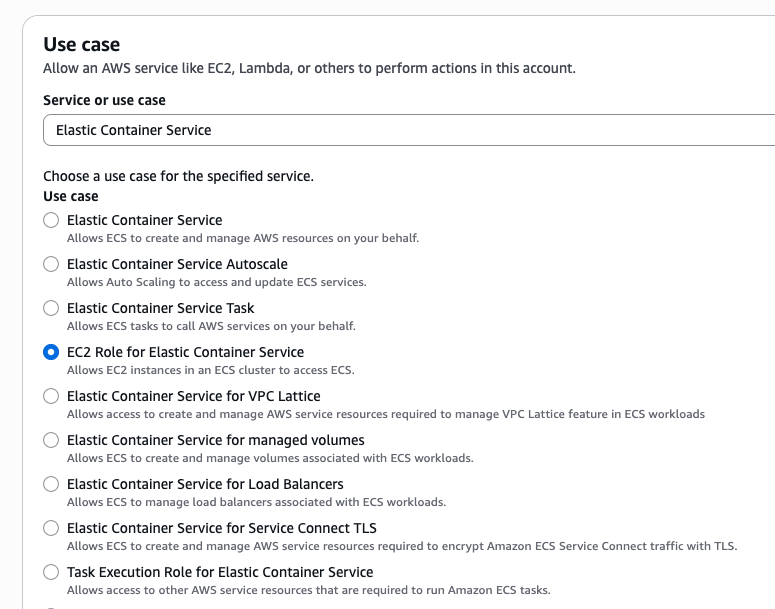Screen dimensions: 775x609
Task: Click the 'Elastic Container Service Task' label text
Action: coord(160,308)
